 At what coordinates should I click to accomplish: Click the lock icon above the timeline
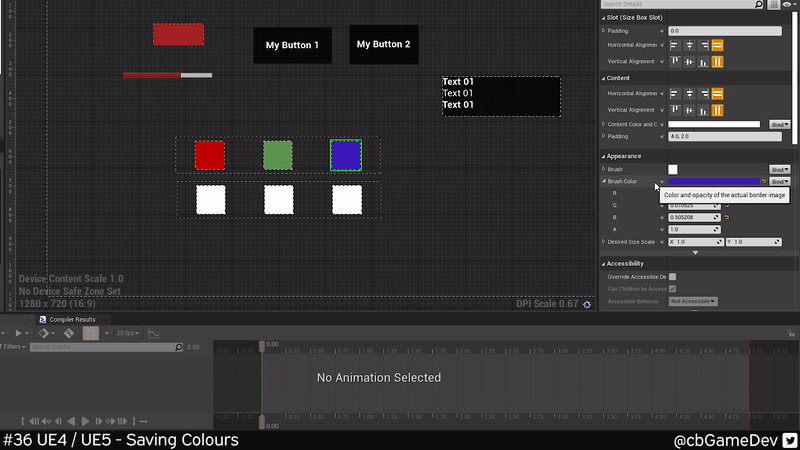click(x=91, y=333)
